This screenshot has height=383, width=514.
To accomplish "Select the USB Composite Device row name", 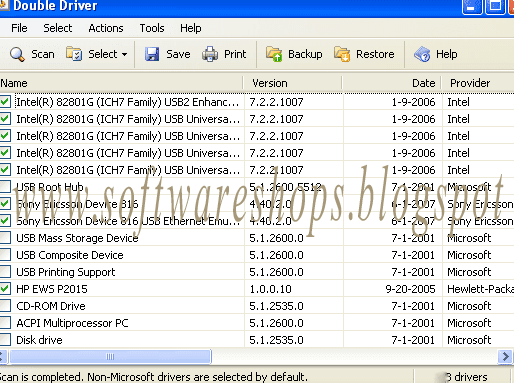I will [70, 255].
